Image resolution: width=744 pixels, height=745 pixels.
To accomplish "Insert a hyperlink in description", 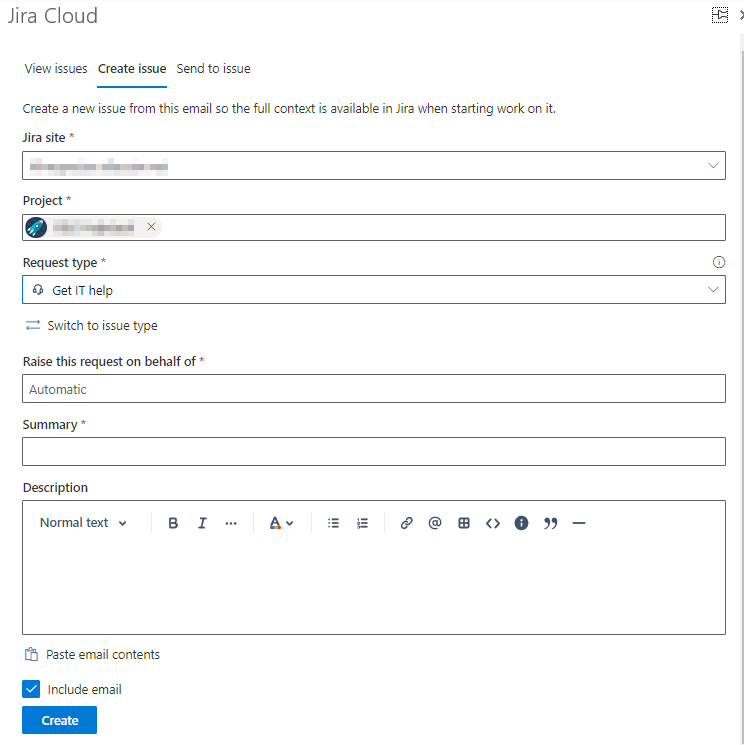I will [x=406, y=523].
